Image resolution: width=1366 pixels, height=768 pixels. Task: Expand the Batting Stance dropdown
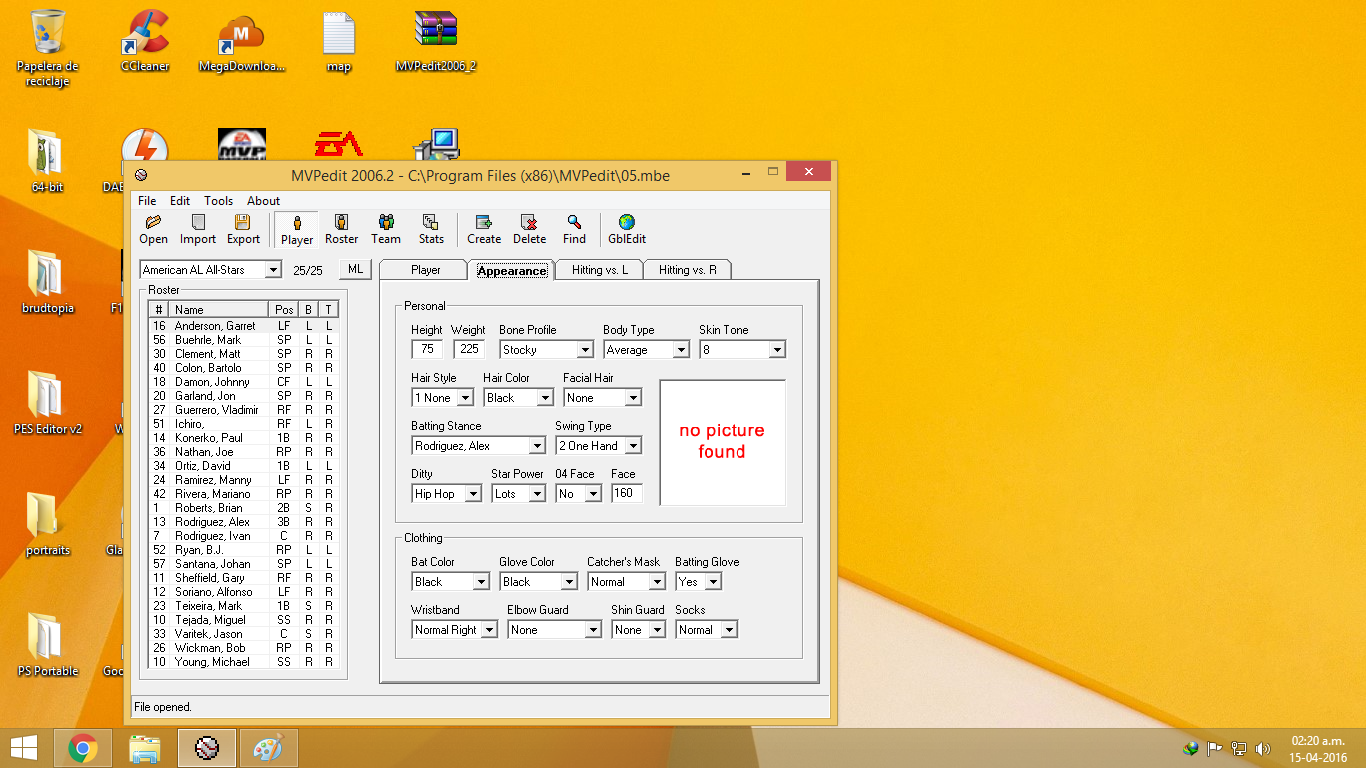click(x=537, y=446)
